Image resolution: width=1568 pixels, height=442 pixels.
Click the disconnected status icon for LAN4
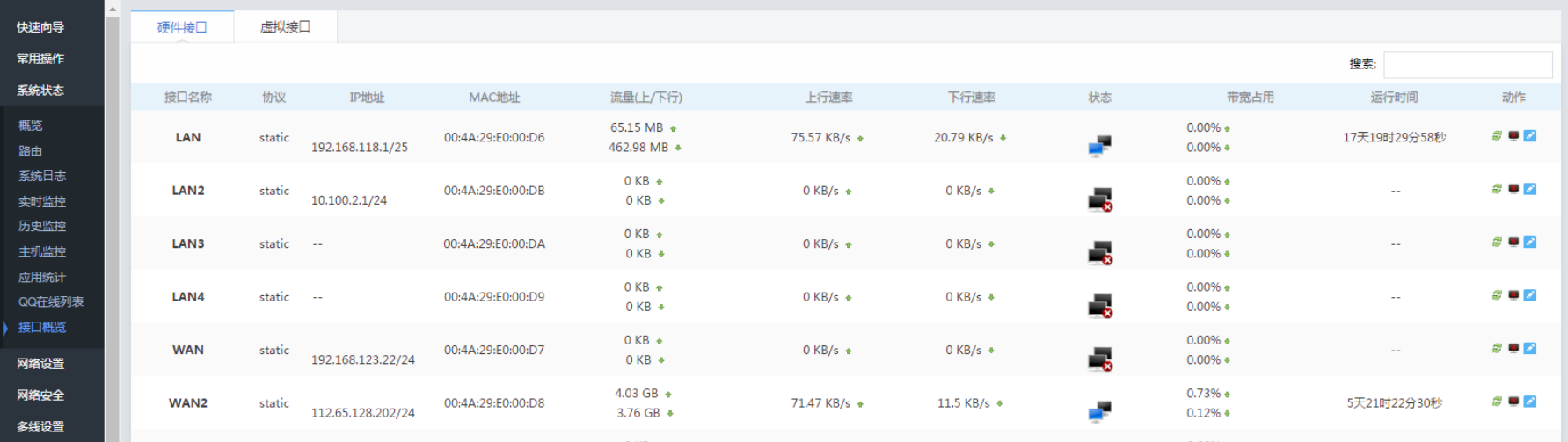click(x=1099, y=305)
